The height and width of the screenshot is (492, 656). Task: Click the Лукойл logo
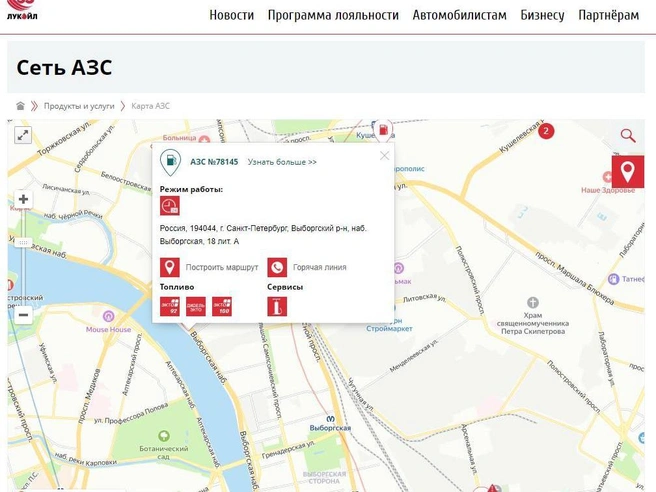[22, 10]
